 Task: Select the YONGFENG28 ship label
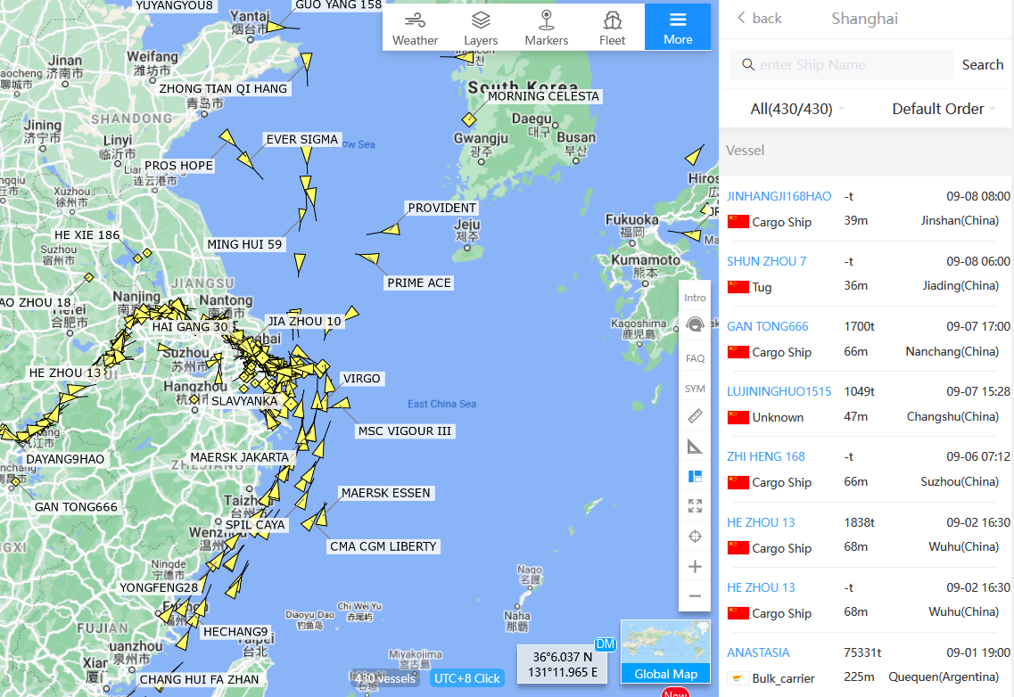pos(158,587)
